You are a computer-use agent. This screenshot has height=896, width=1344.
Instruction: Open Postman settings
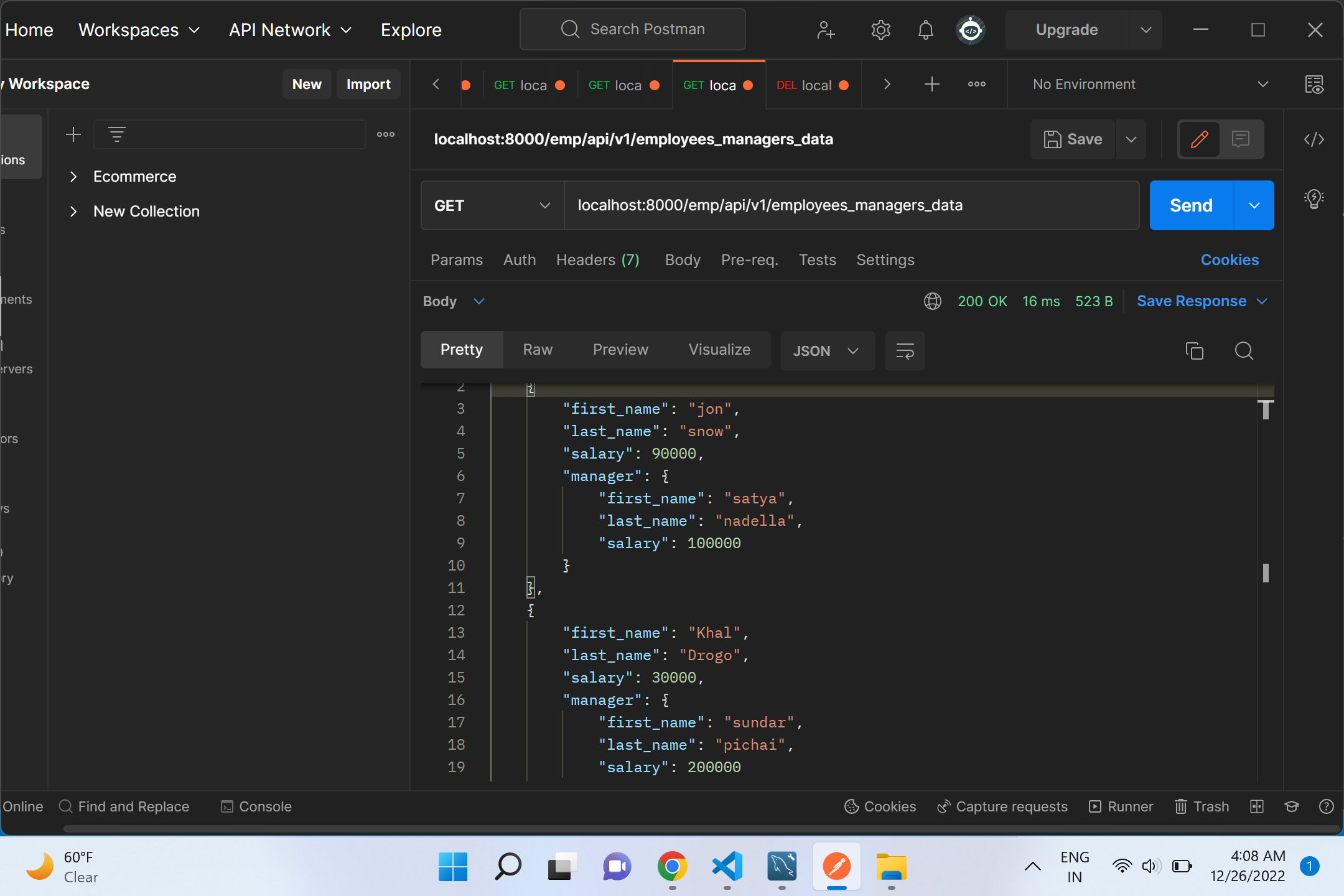880,29
